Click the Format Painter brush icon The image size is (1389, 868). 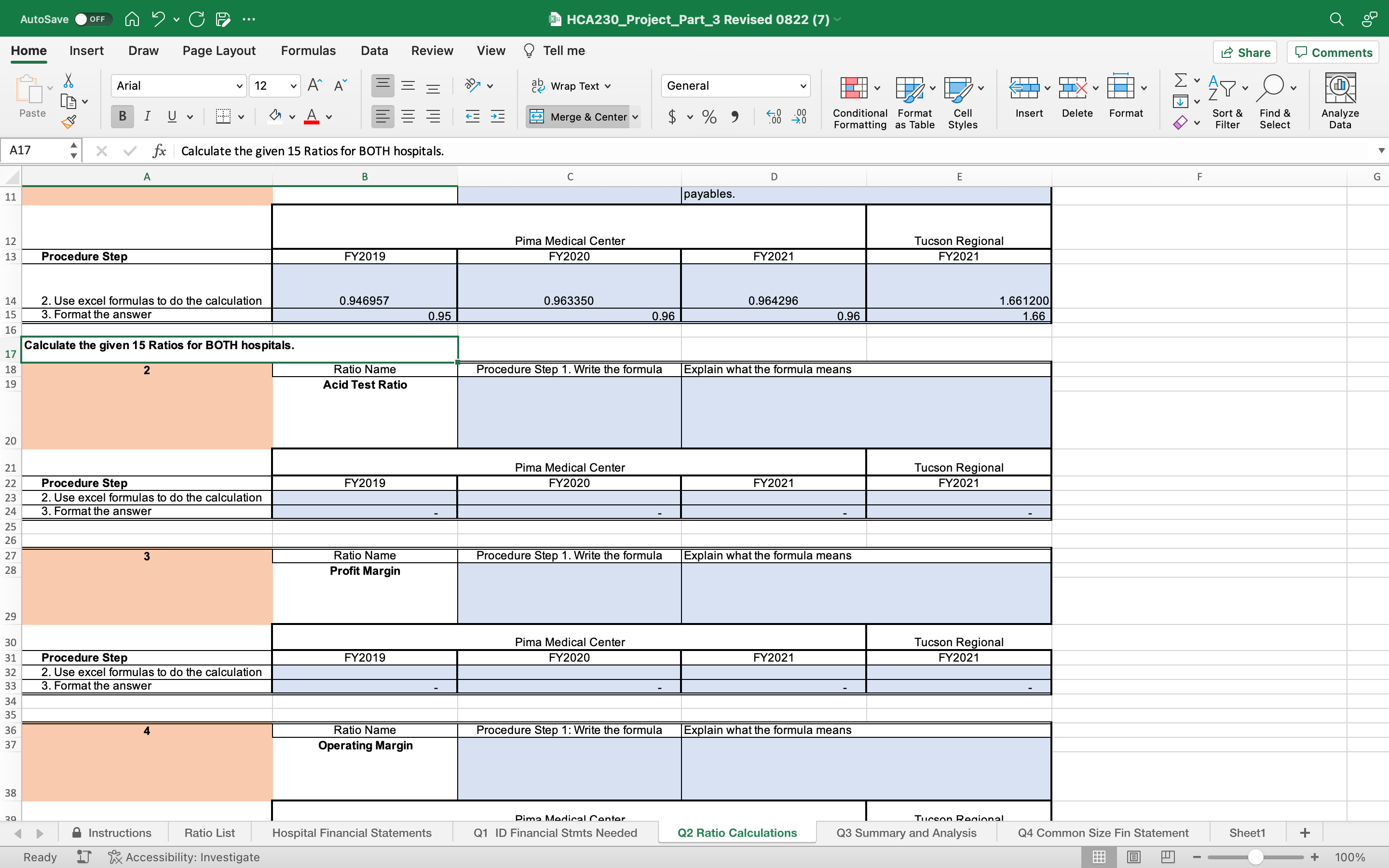pos(69,122)
